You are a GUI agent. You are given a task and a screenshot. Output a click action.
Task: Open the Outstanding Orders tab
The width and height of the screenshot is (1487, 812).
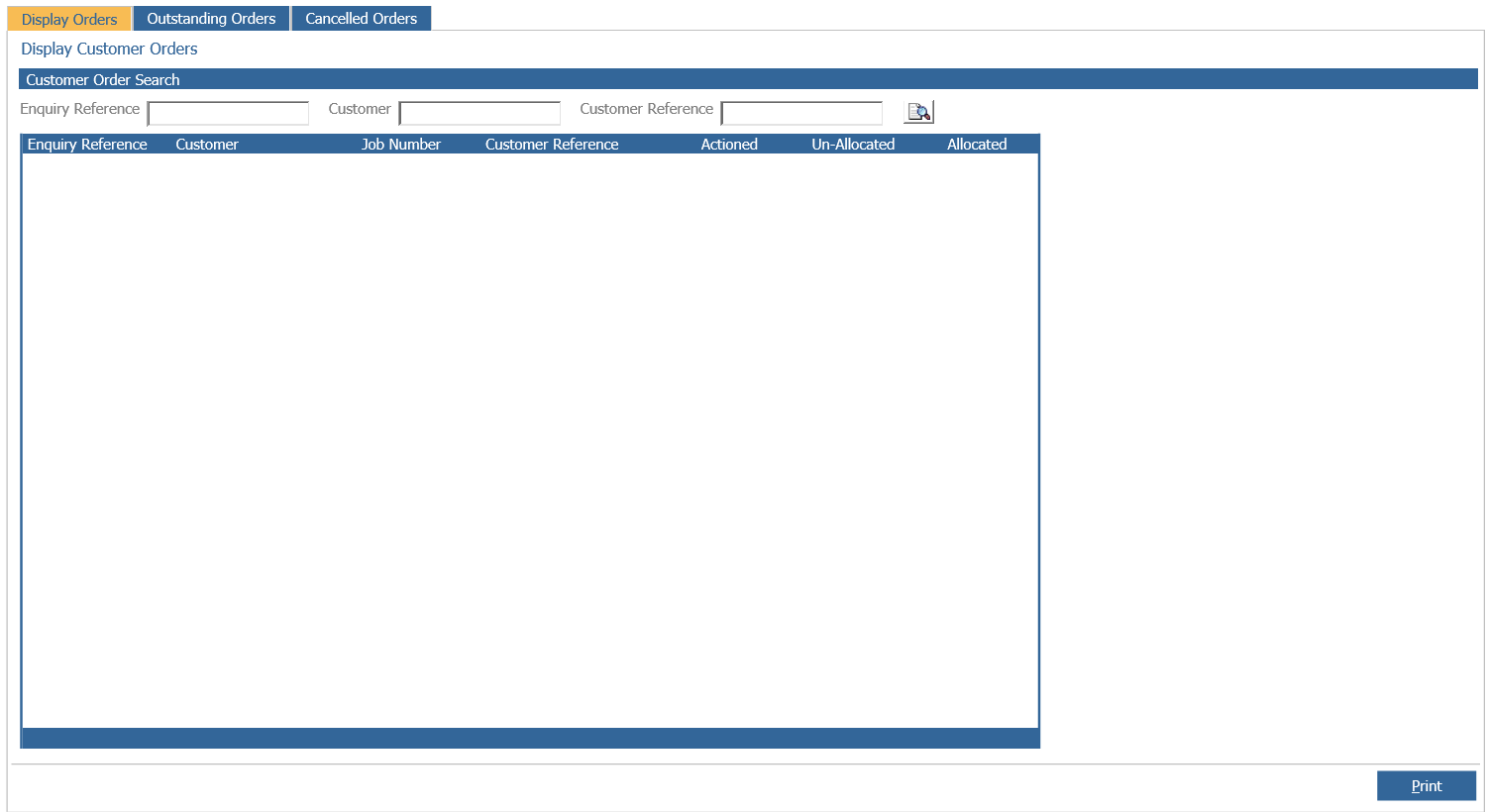[x=211, y=19]
